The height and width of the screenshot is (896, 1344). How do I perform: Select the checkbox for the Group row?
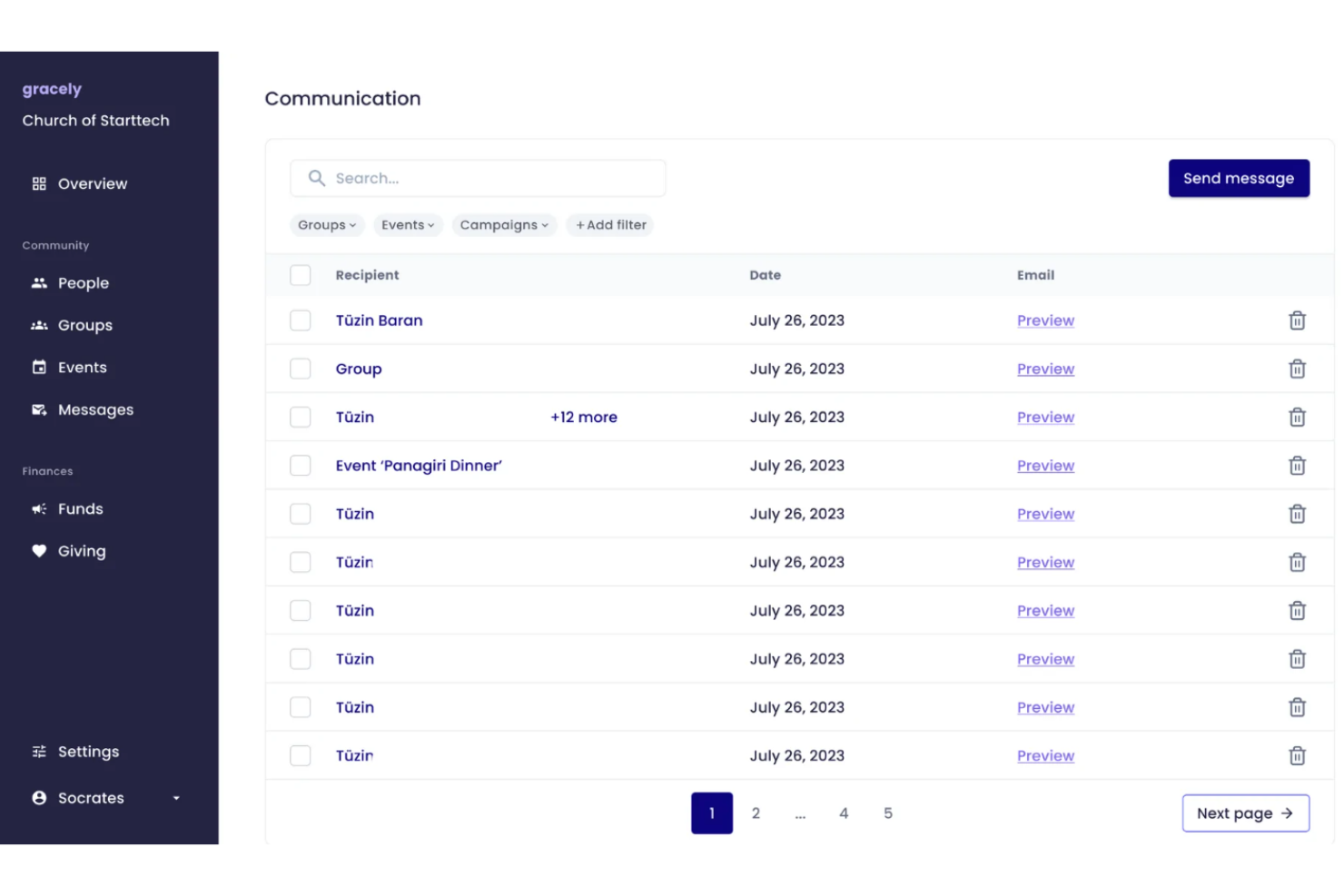(300, 369)
